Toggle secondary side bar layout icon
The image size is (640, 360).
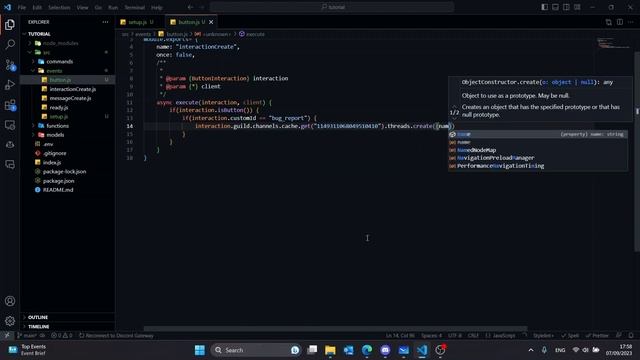566,7
